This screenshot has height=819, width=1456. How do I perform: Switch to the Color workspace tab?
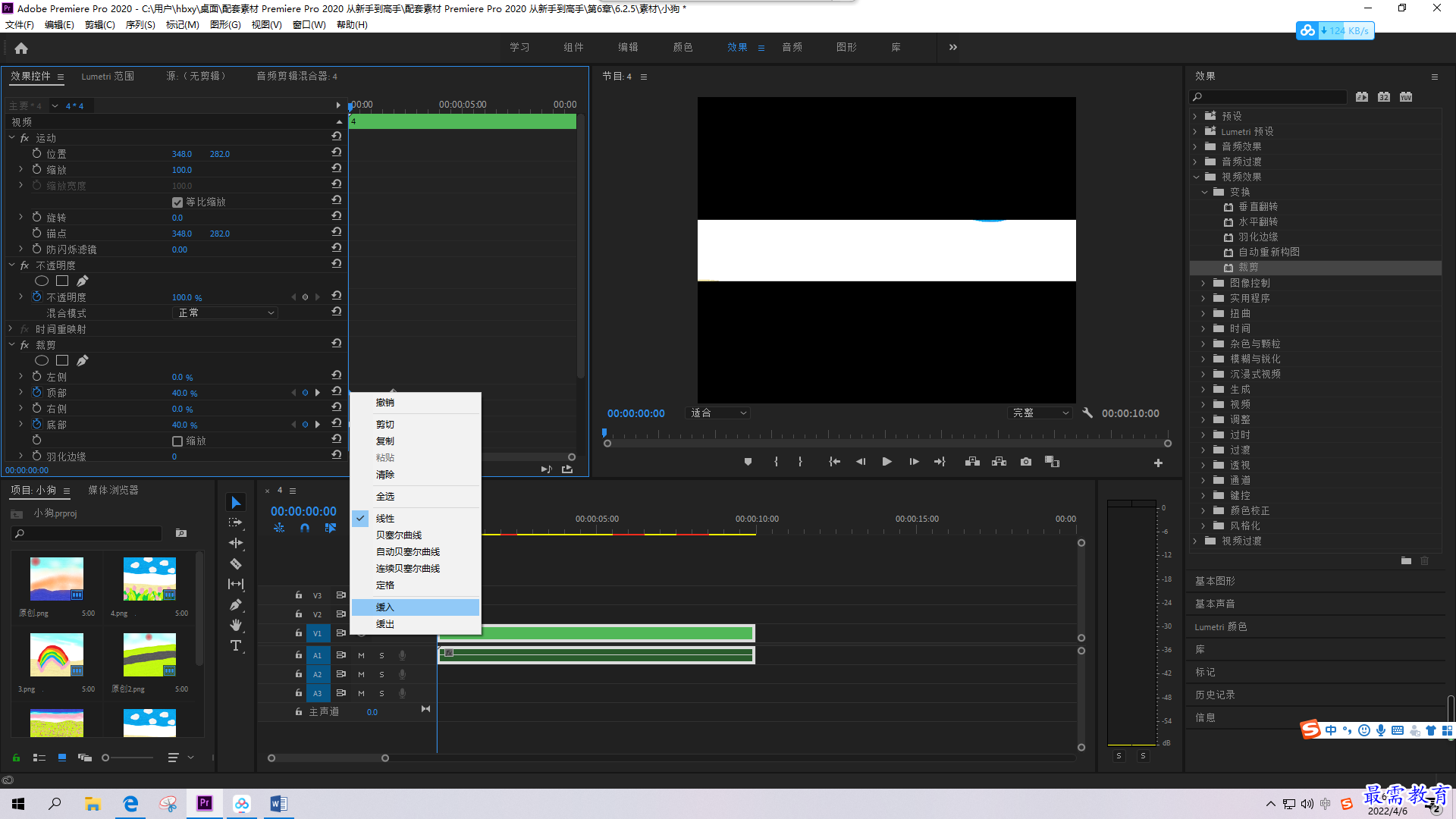point(682,47)
